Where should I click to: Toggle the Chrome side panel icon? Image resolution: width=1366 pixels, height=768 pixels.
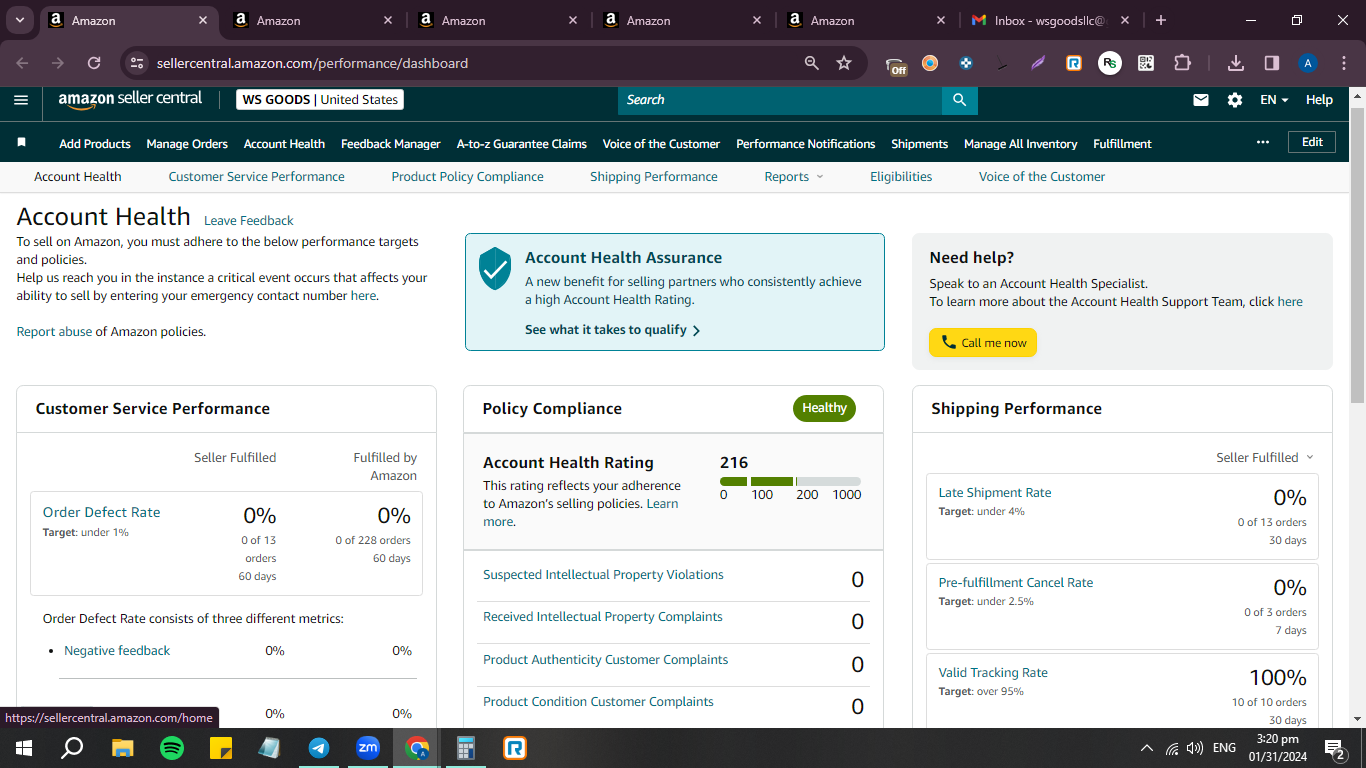pos(1272,63)
